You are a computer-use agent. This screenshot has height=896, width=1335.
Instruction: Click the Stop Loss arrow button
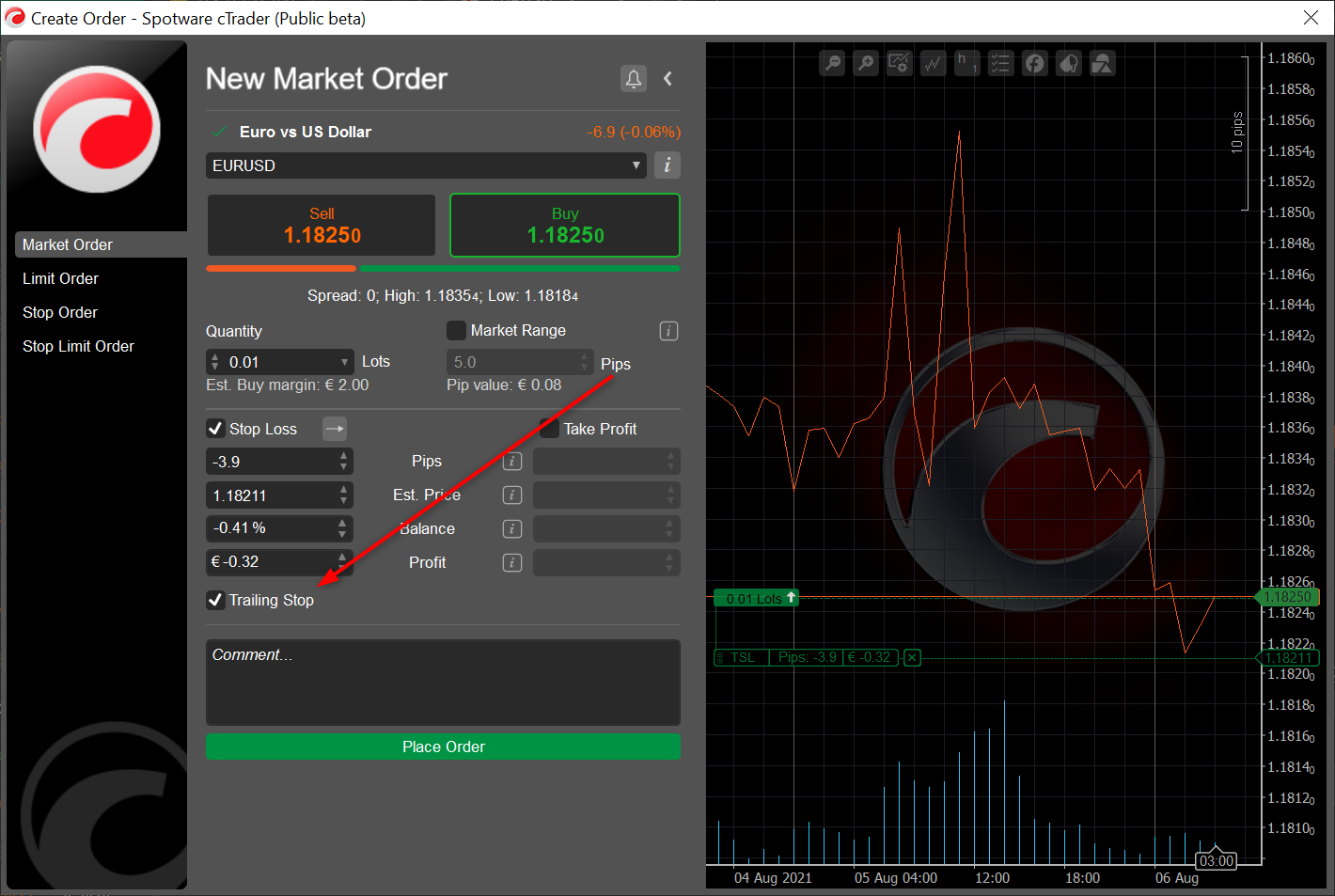[335, 429]
